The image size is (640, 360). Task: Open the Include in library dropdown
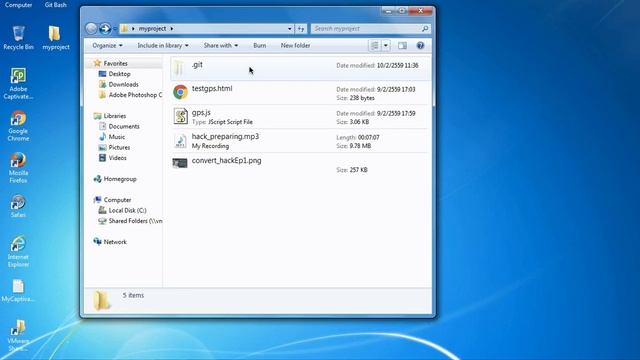click(163, 46)
